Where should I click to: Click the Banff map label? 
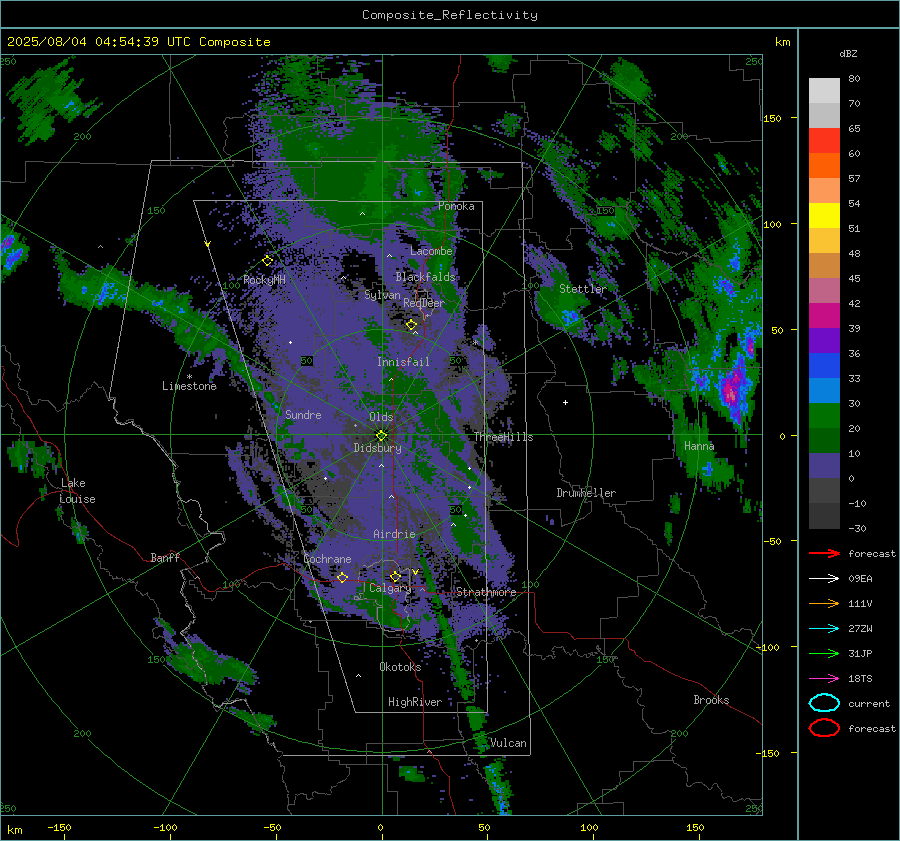[x=165, y=557]
